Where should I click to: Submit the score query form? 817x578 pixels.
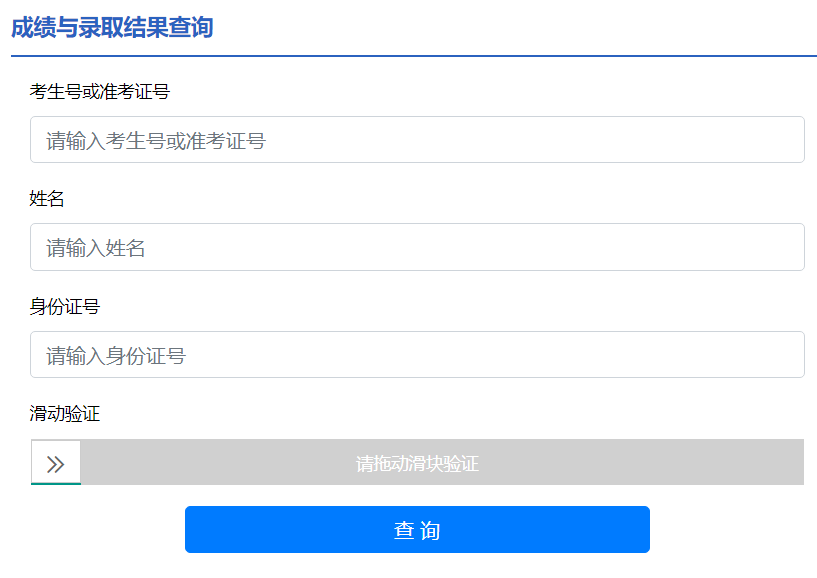(x=417, y=529)
